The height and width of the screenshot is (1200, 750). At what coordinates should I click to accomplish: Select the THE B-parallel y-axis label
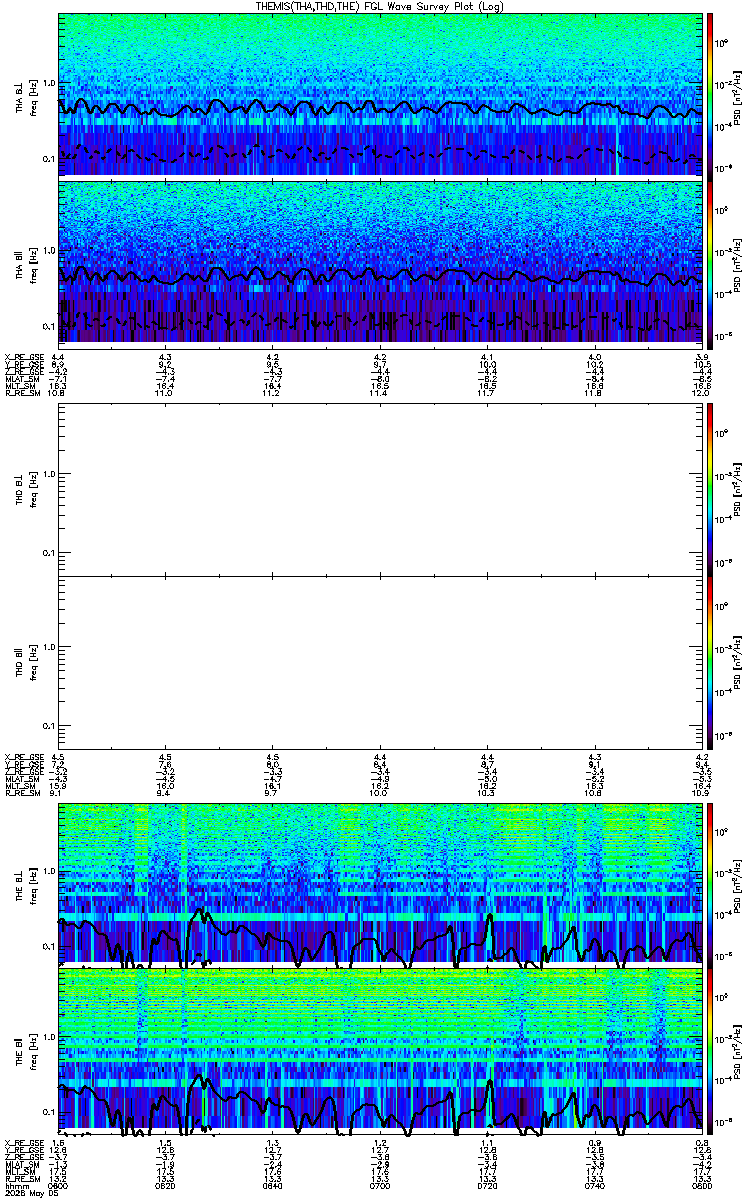[20, 1050]
